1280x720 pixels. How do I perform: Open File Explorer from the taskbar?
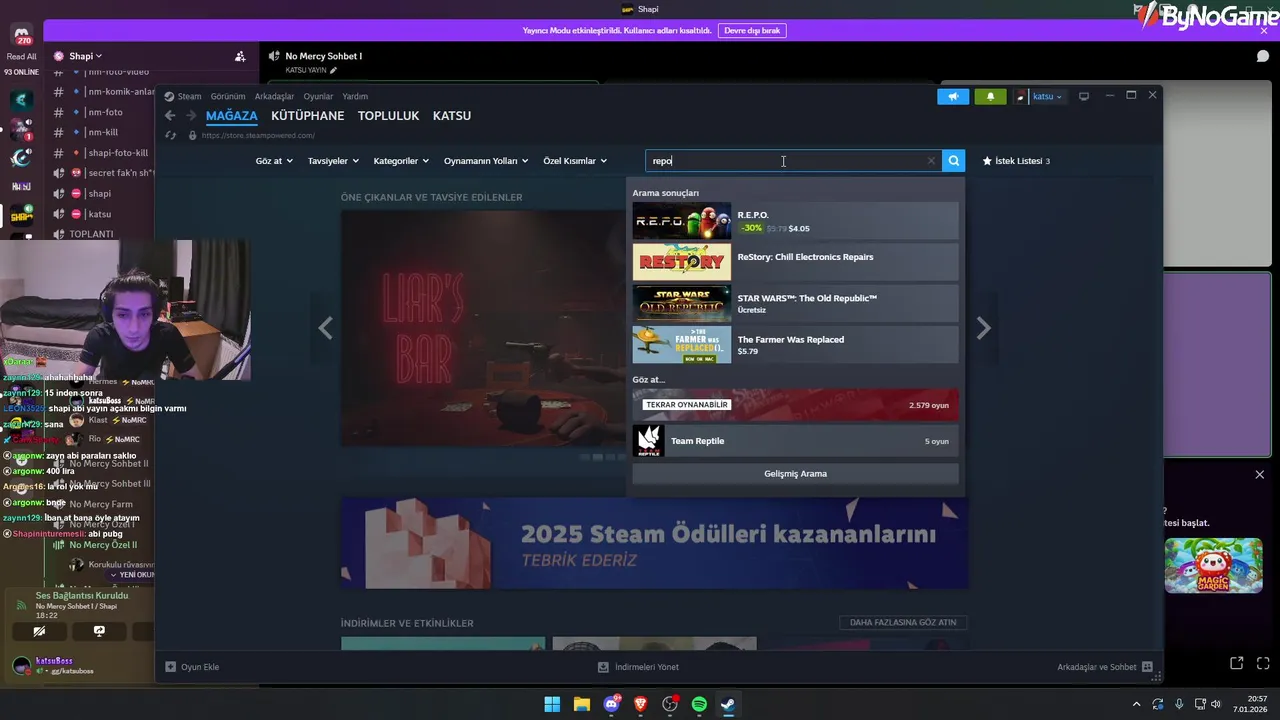(x=581, y=704)
